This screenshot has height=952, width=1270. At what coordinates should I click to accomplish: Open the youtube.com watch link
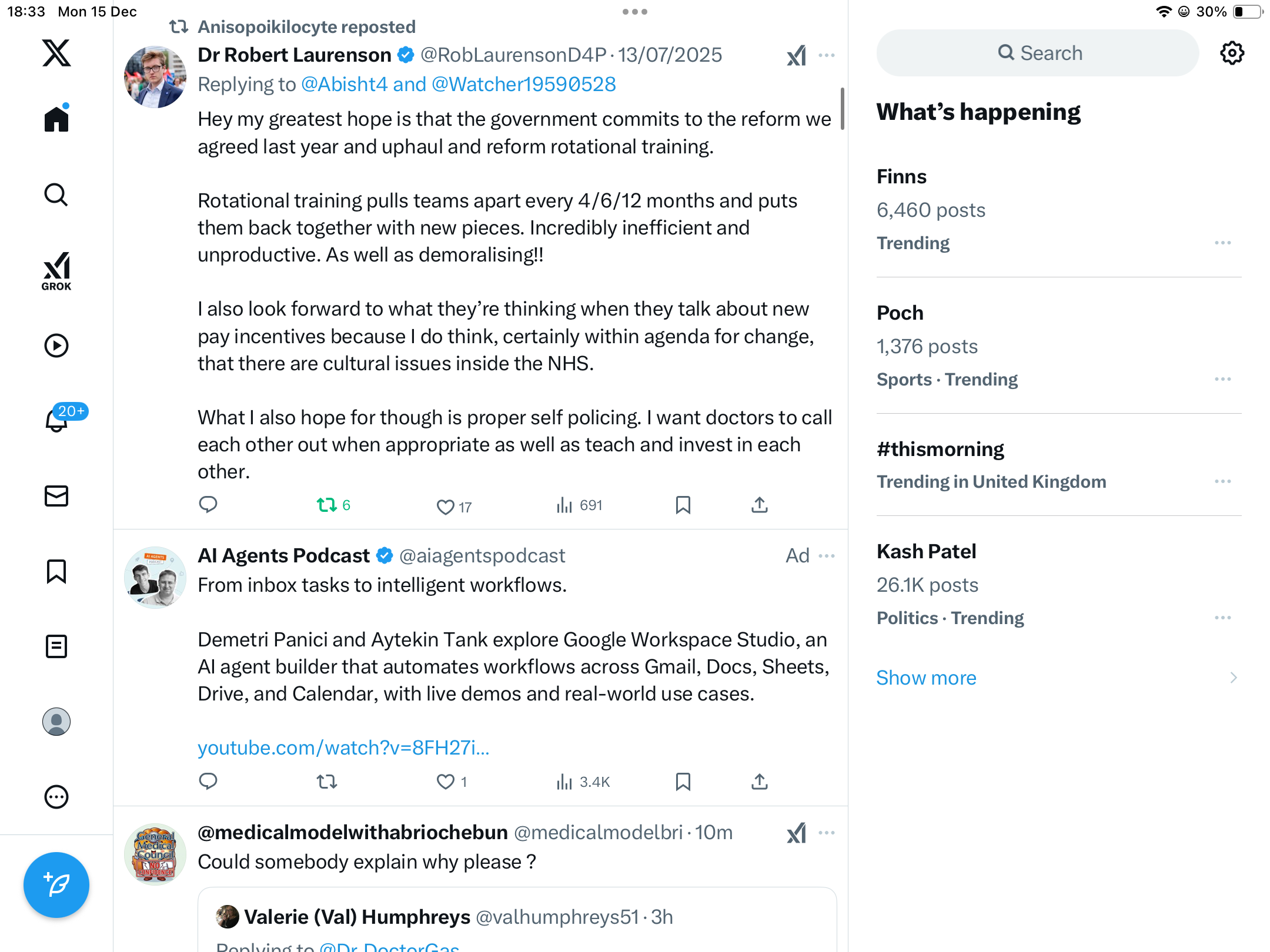tap(343, 747)
